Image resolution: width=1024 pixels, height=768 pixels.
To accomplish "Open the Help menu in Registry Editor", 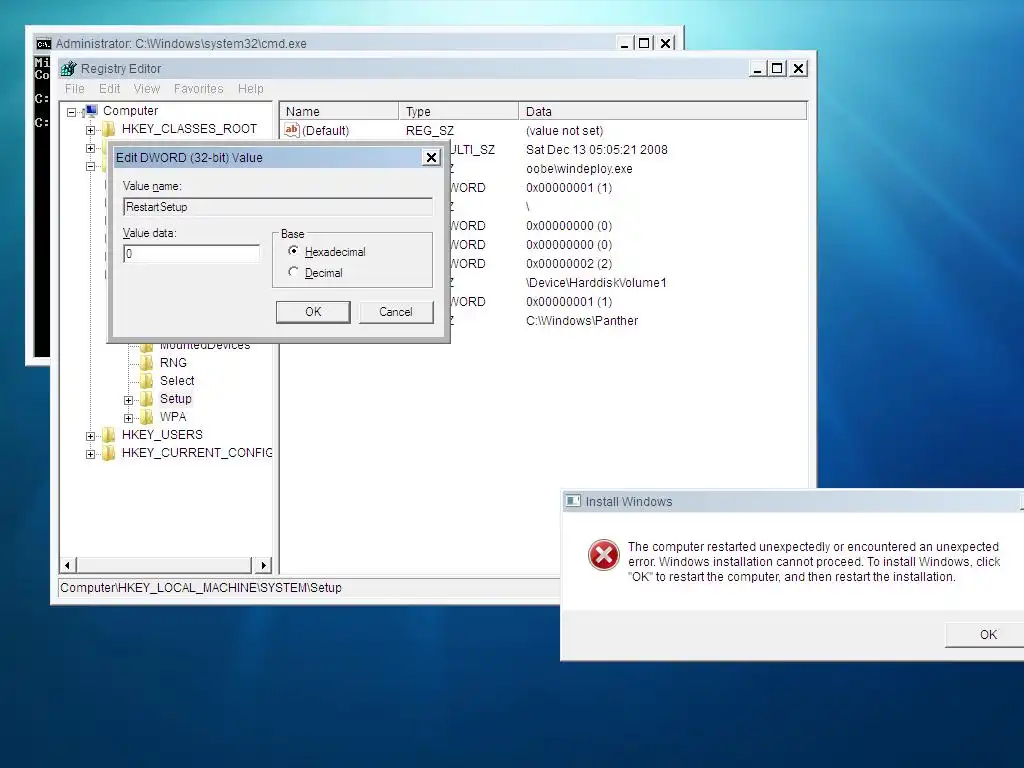I will coord(250,89).
